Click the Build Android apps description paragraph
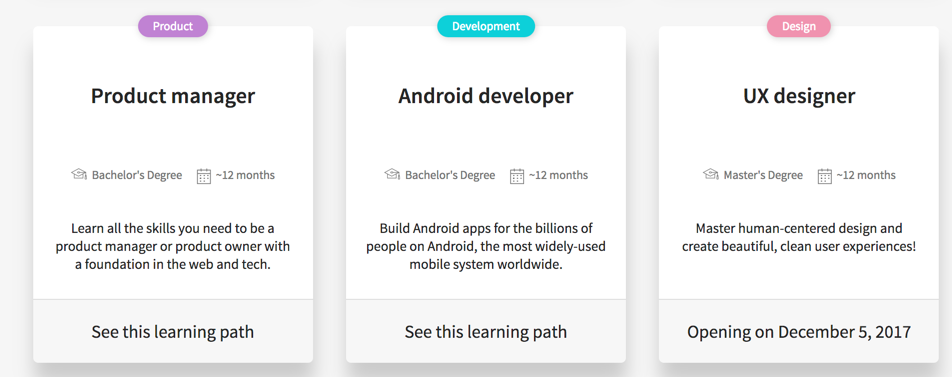 tap(486, 247)
